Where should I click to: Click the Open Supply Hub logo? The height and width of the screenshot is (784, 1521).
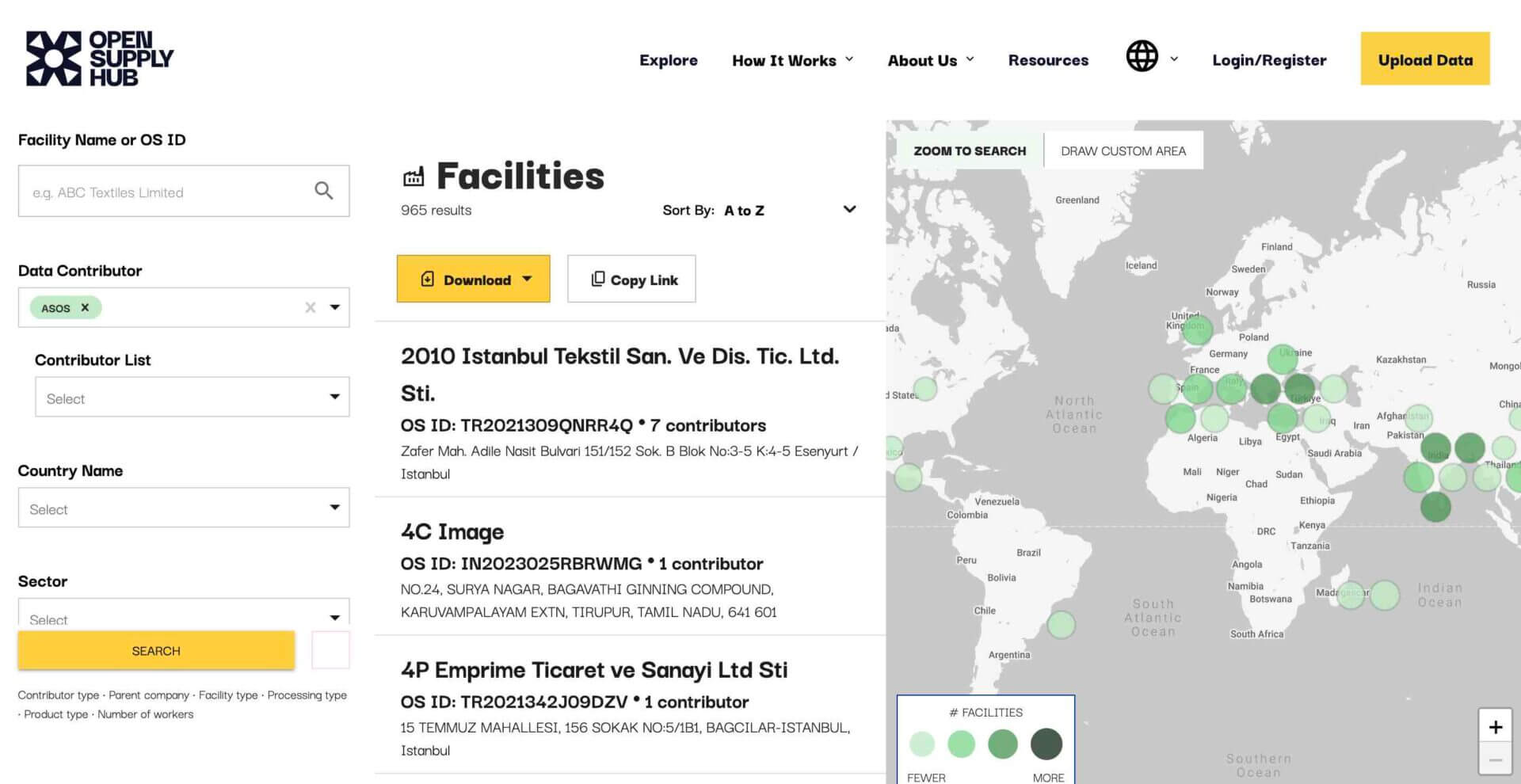pyautogui.click(x=99, y=57)
